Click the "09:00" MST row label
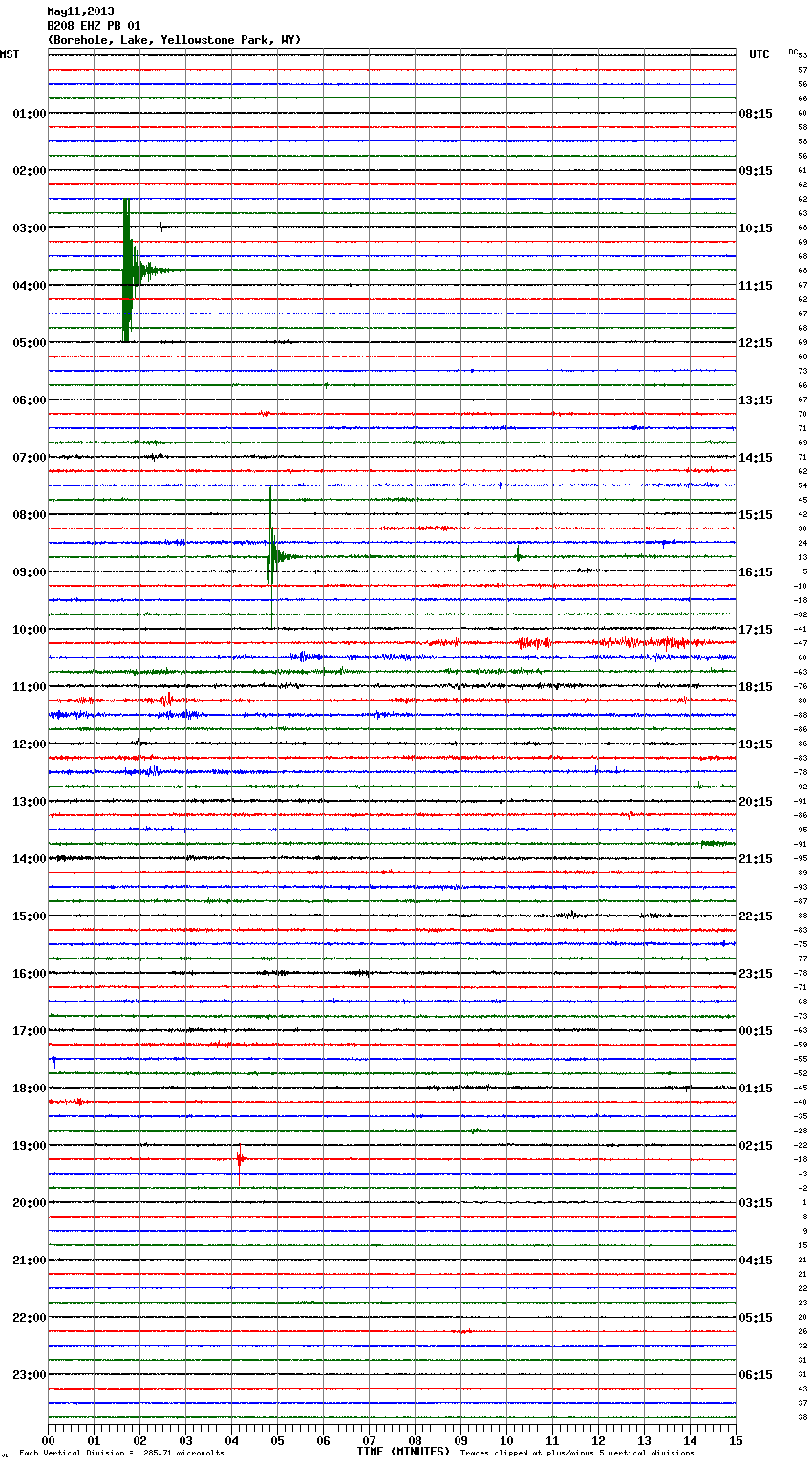The width and height of the screenshot is (812, 1466). 30,572
